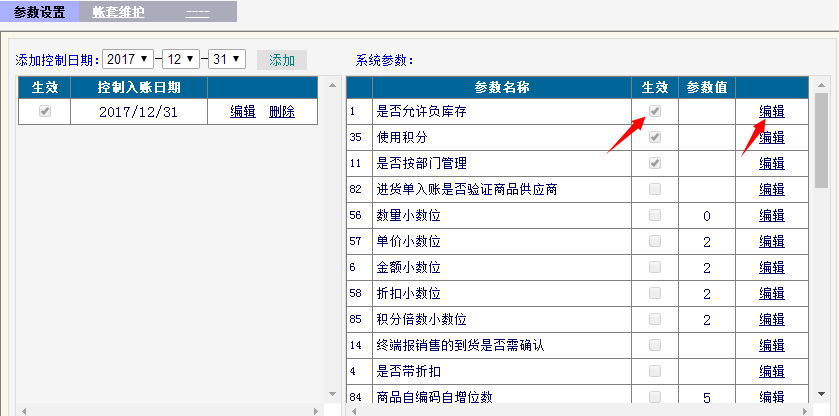Click 编辑 for 是否允许负库存
The image size is (839, 416).
pyautogui.click(x=772, y=111)
